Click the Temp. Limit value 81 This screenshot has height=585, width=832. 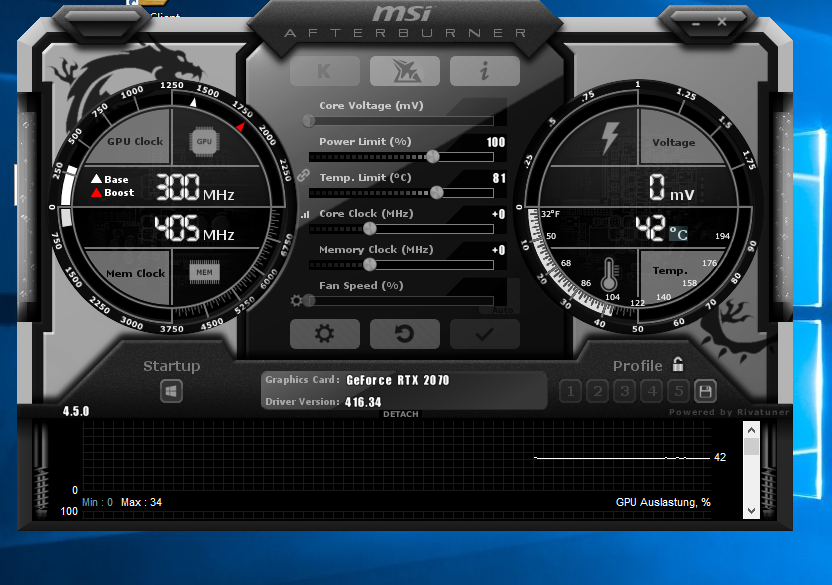pyautogui.click(x=499, y=178)
